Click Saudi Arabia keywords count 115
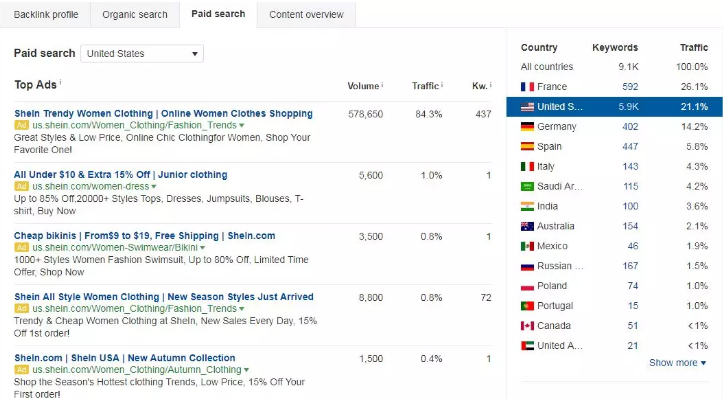723x409 pixels. 630,186
